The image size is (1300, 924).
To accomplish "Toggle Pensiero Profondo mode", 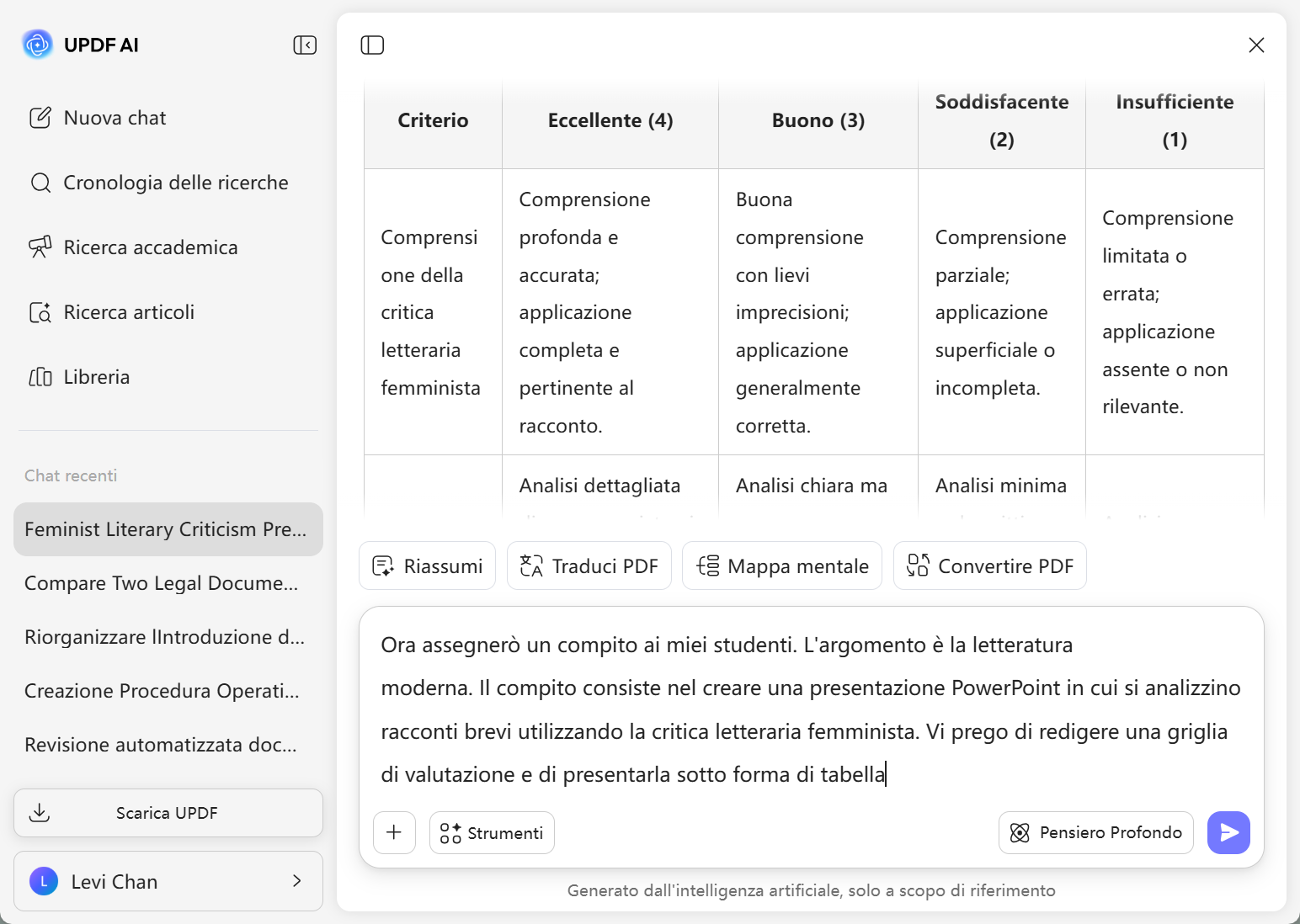I will [x=1095, y=832].
